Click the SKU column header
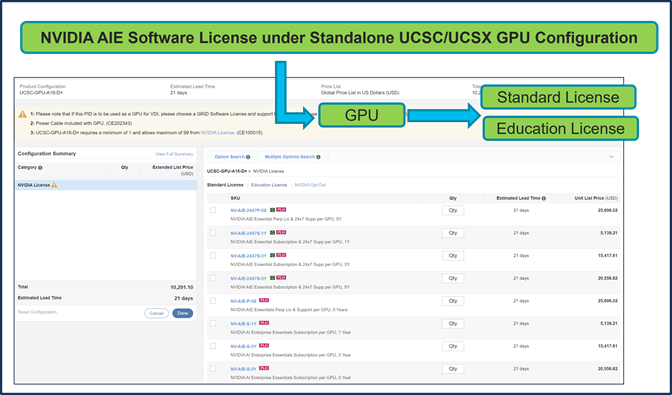The height and width of the screenshot is (395, 672). (235, 198)
